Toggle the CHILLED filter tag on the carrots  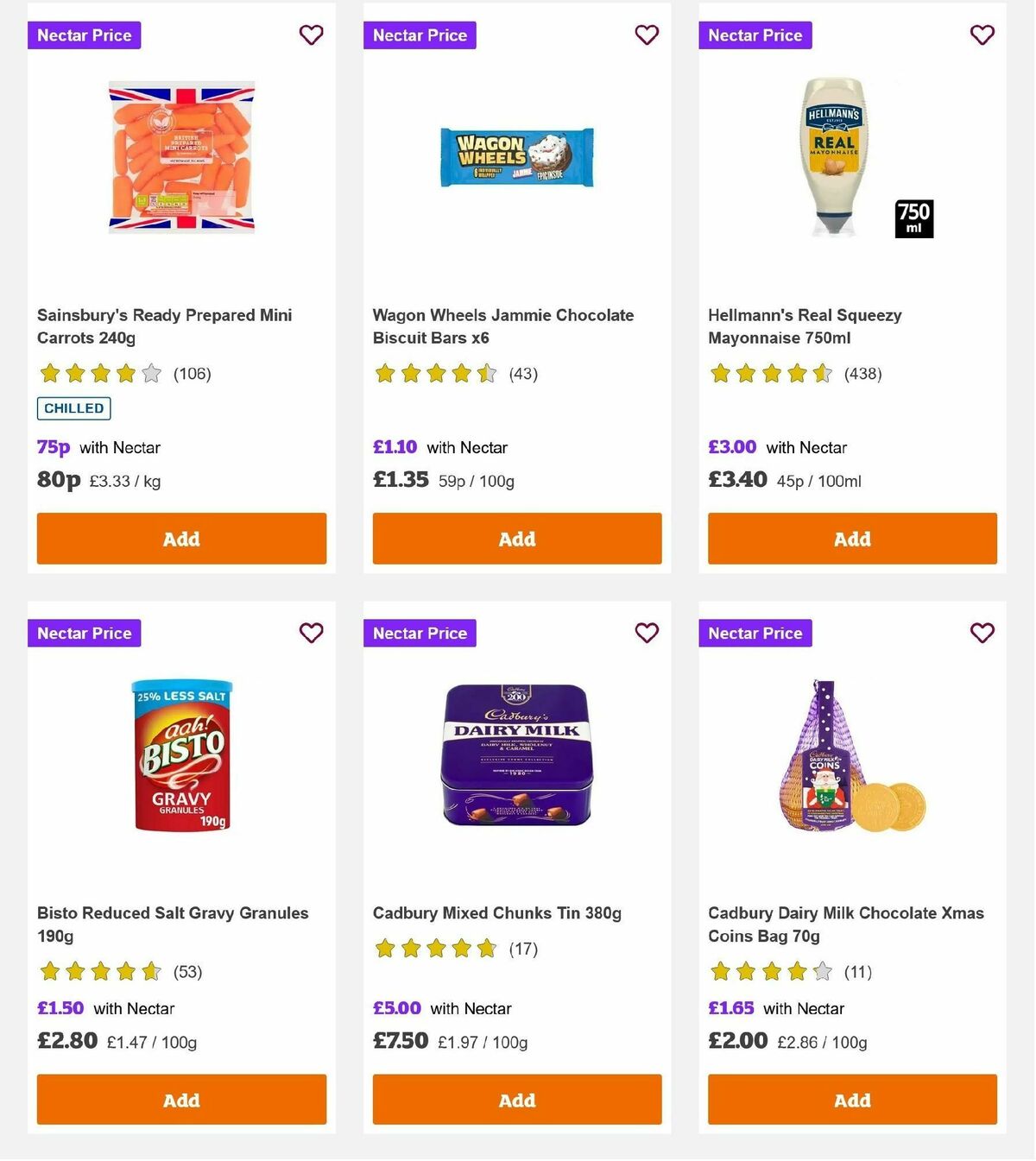(73, 408)
